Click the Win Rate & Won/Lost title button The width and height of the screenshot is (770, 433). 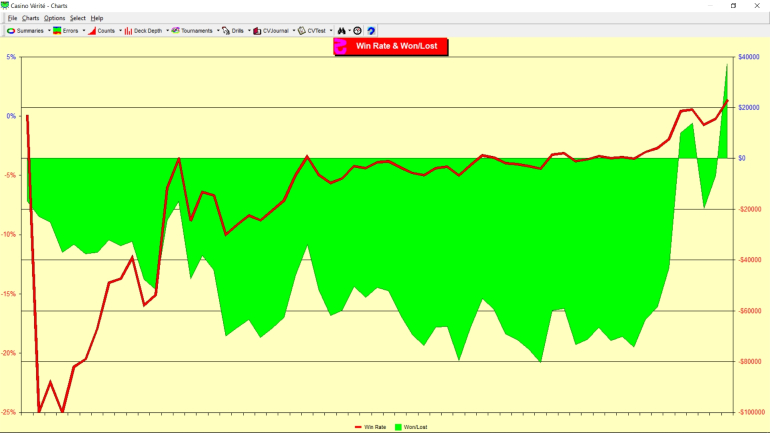pos(391,46)
